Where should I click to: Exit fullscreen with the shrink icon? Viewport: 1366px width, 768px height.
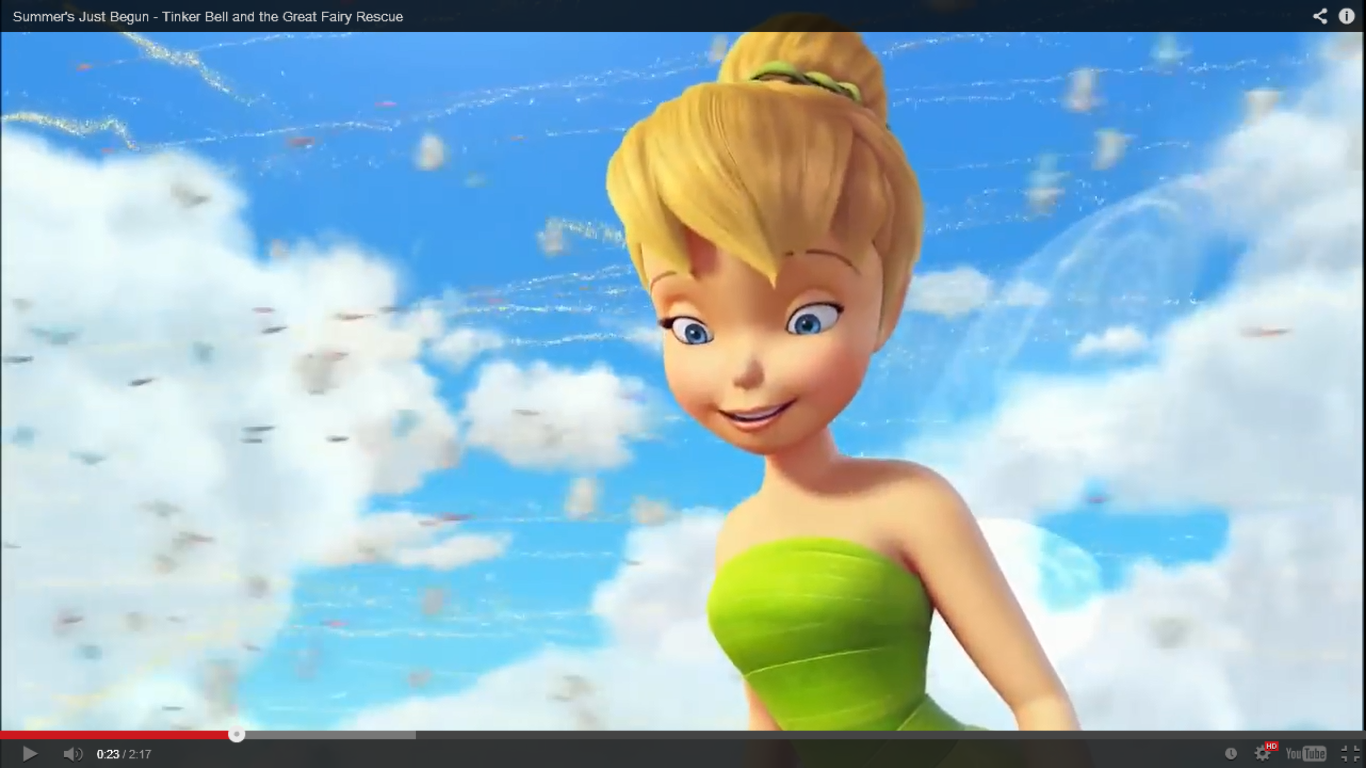[x=1349, y=754]
